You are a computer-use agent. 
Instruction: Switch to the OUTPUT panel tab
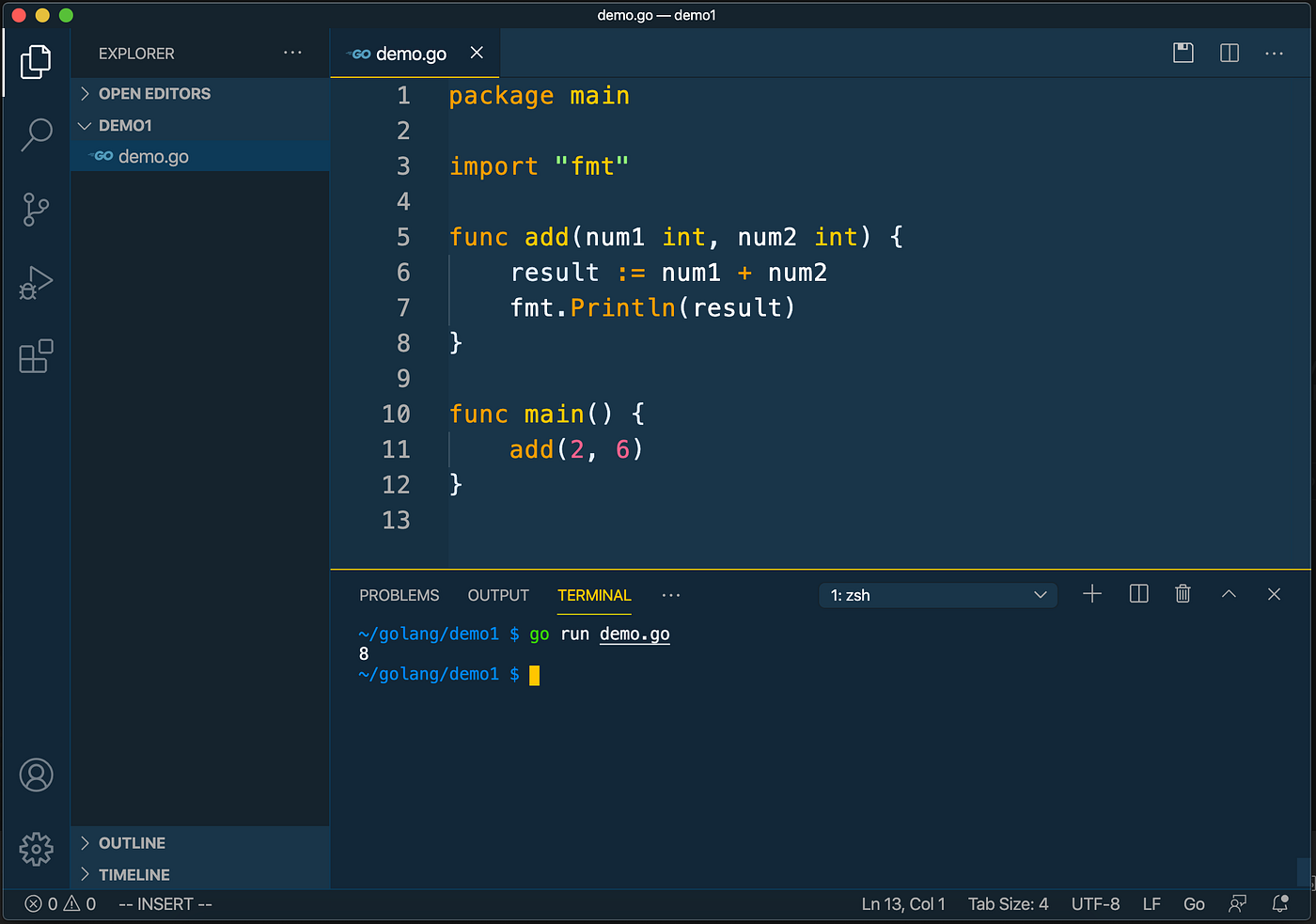tap(498, 595)
